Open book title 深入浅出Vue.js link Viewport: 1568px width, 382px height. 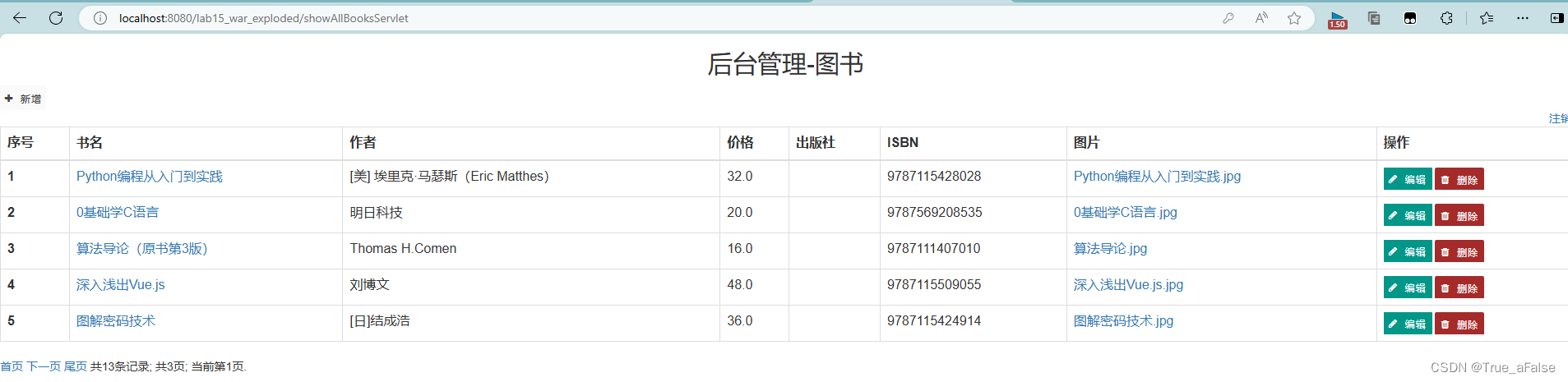[121, 285]
